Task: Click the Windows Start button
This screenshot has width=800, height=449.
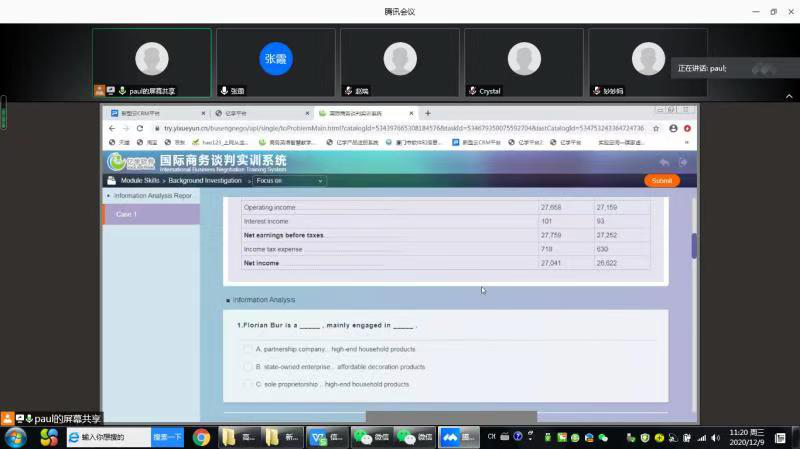Action: (16, 437)
